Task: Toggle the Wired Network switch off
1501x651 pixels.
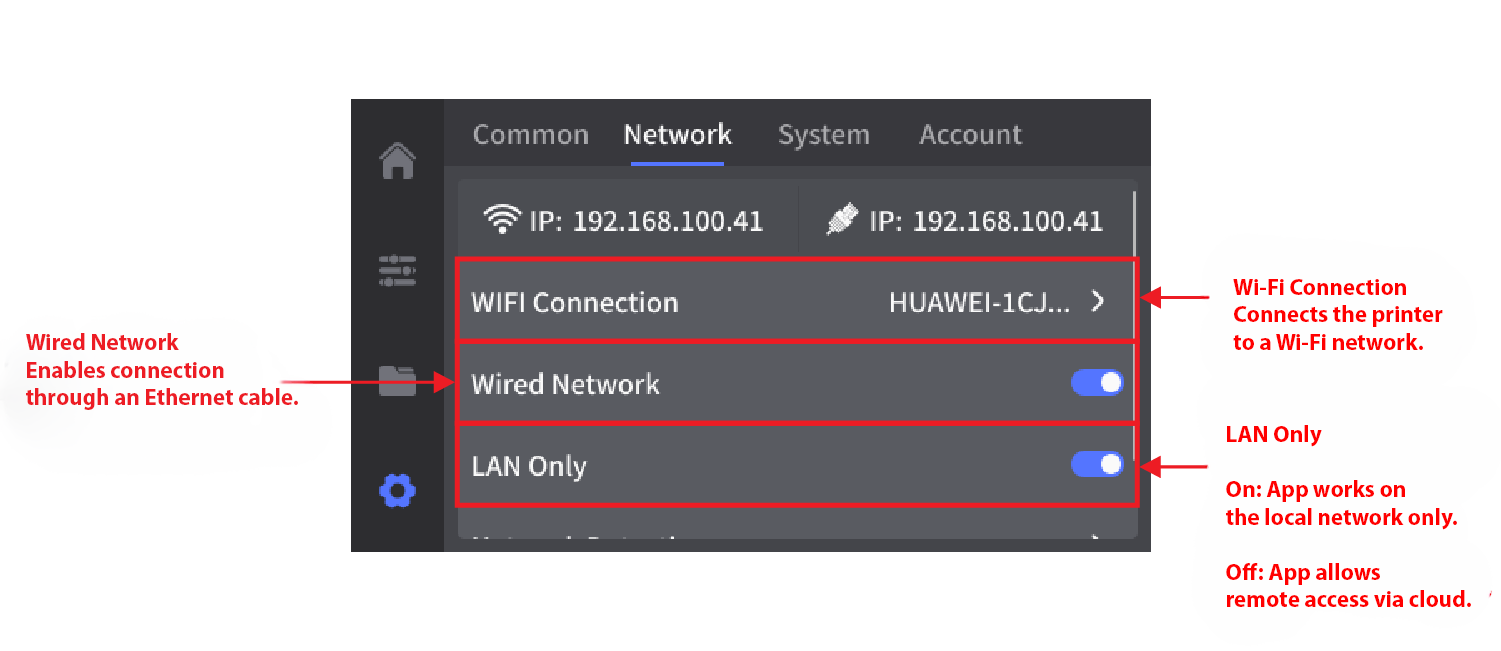Action: pyautogui.click(x=1096, y=382)
